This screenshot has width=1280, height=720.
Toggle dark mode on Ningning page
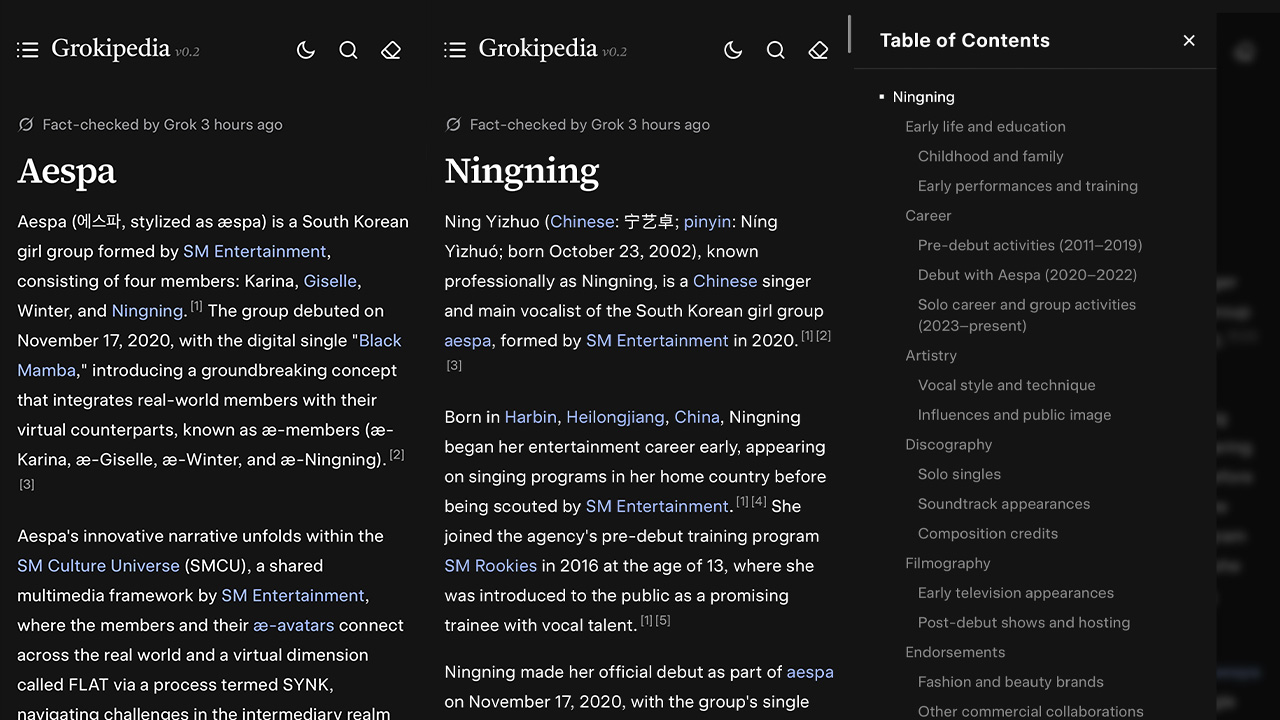pos(733,50)
